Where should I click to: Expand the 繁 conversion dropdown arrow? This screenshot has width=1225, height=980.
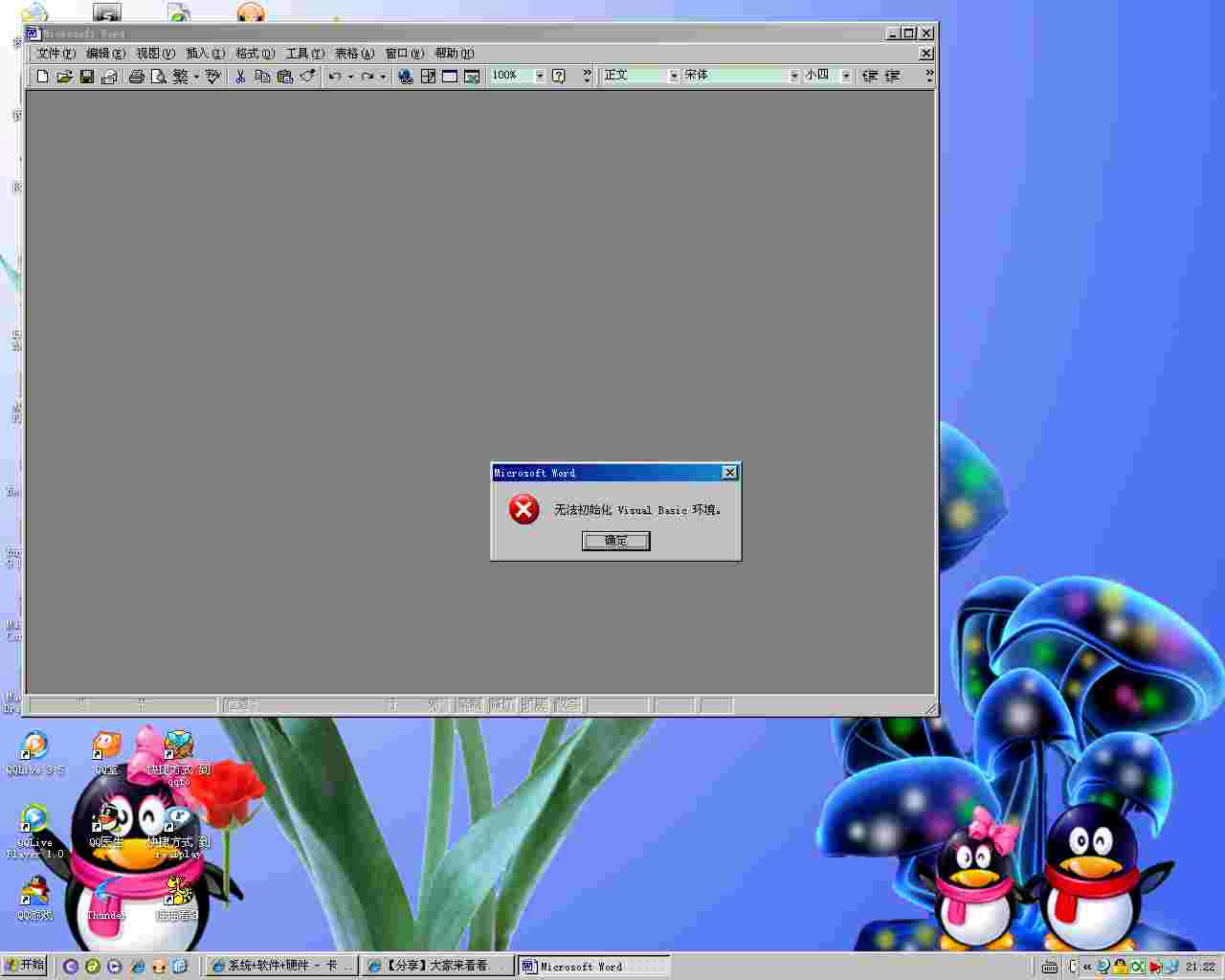[196, 77]
